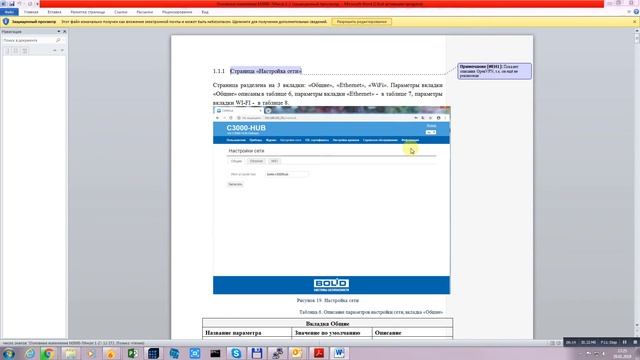Viewport: 640px width, 360px height.
Task: Click the caption Рисунок 19. Настройка сети
Action: pos(328,300)
